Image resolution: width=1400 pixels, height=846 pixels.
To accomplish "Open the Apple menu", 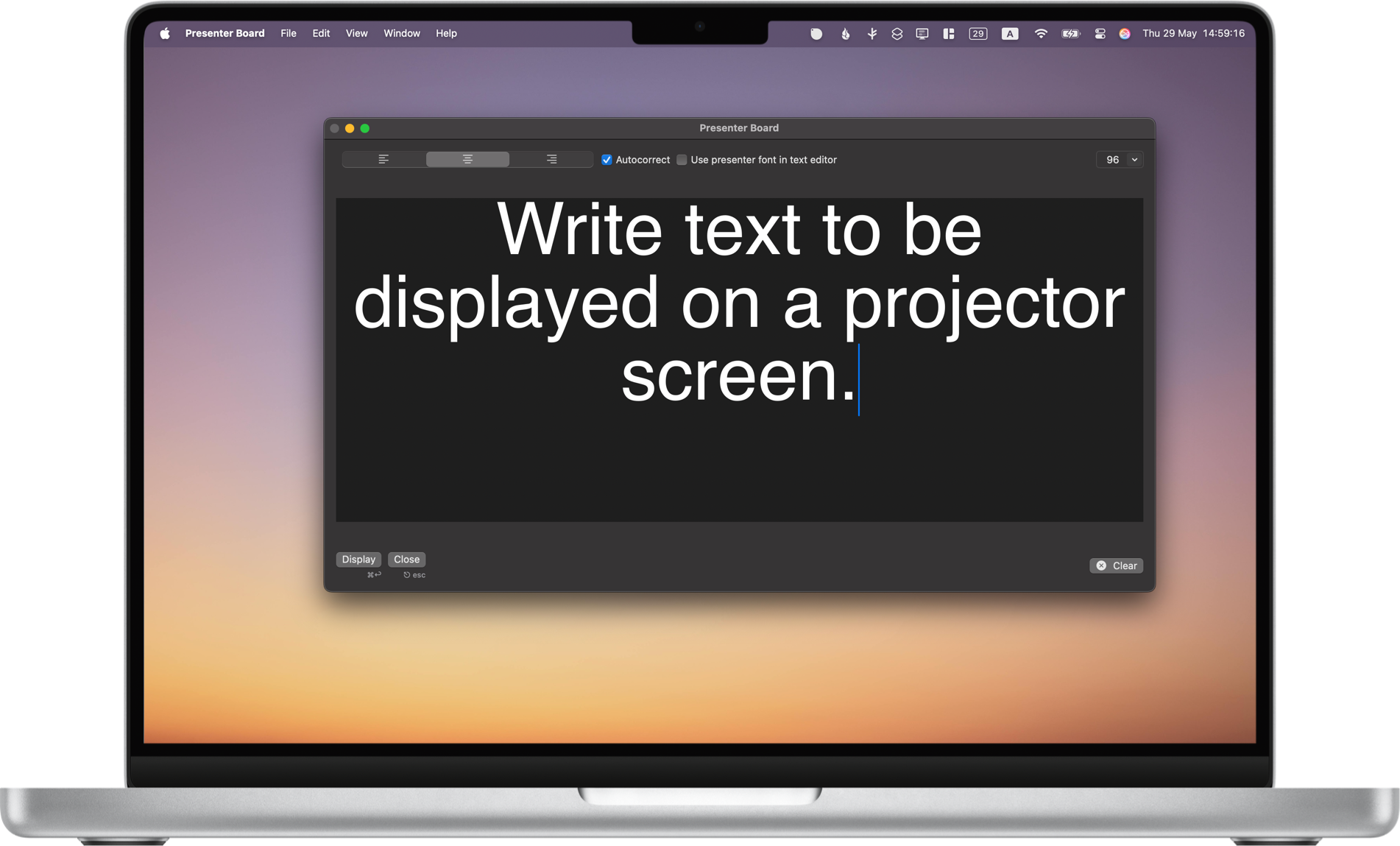I will [165, 33].
